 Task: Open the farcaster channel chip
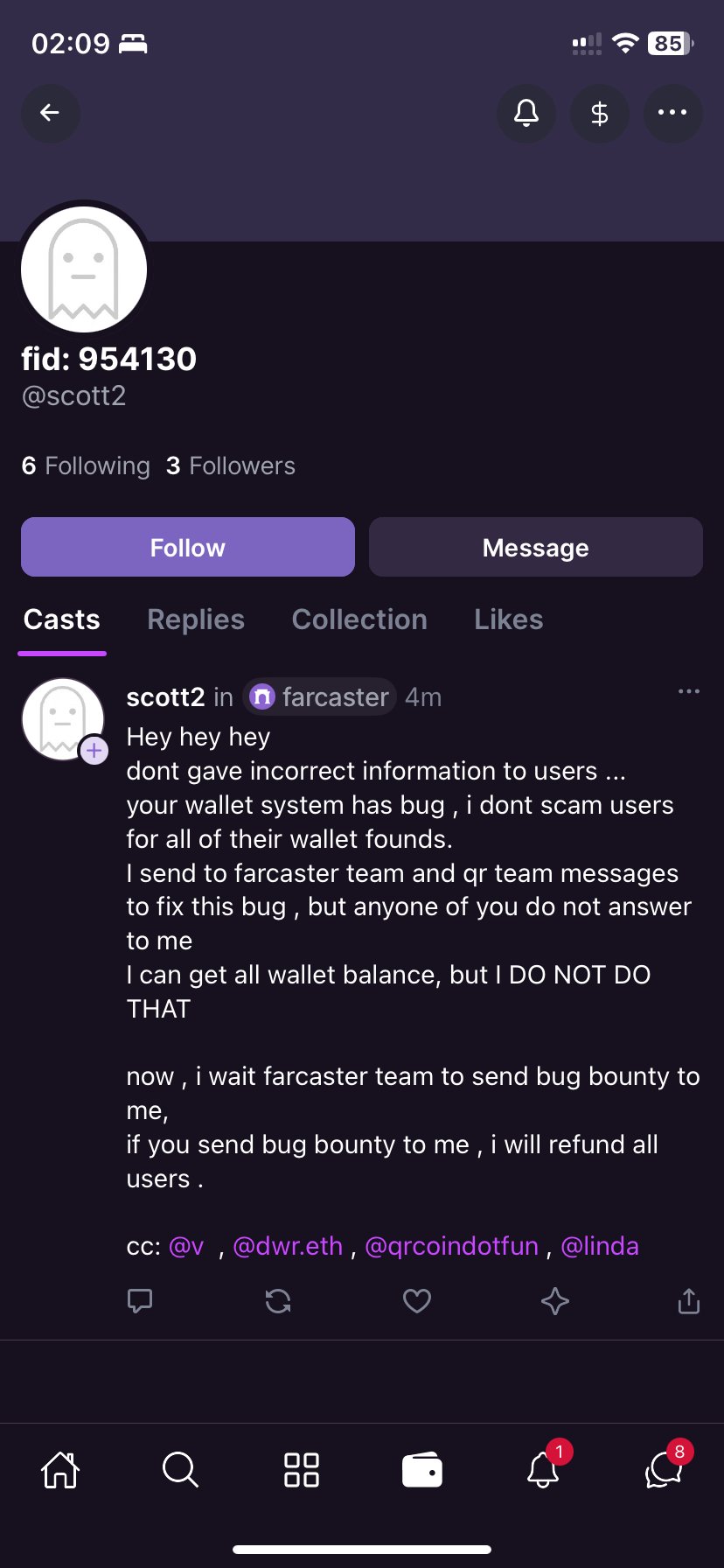click(319, 697)
